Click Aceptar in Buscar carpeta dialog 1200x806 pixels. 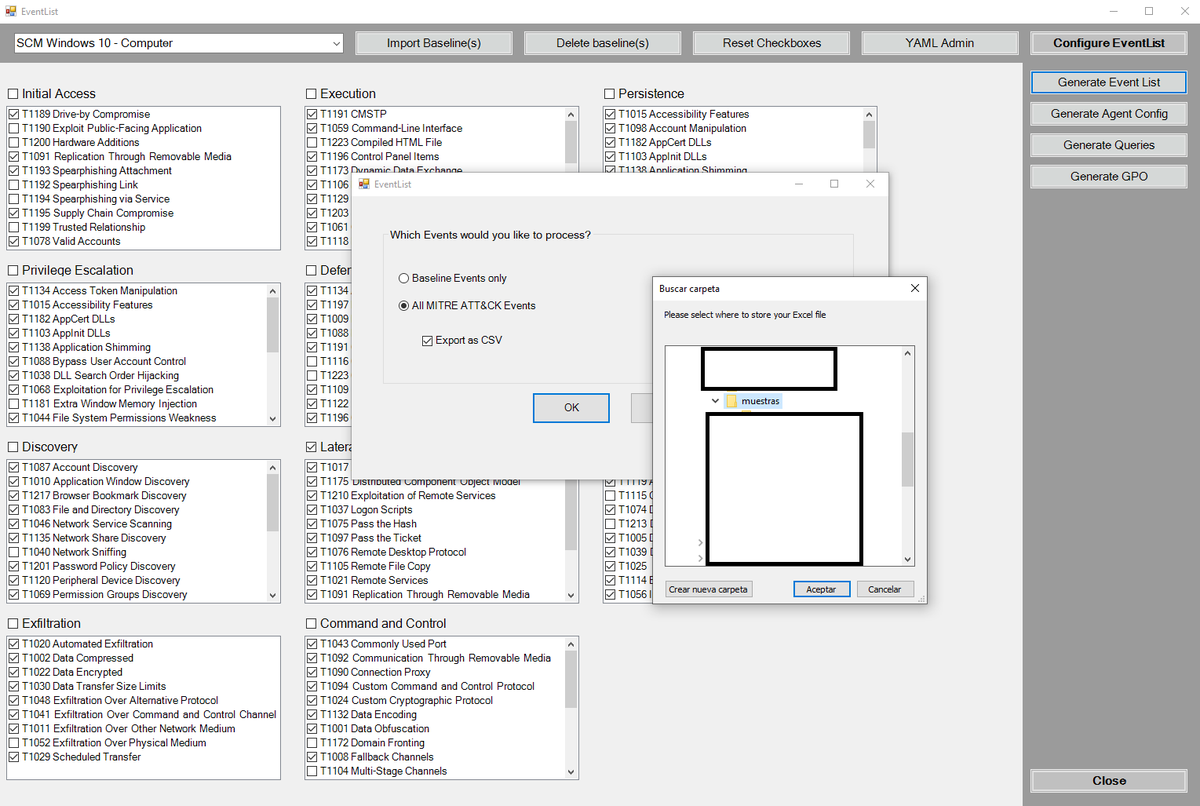(x=822, y=589)
